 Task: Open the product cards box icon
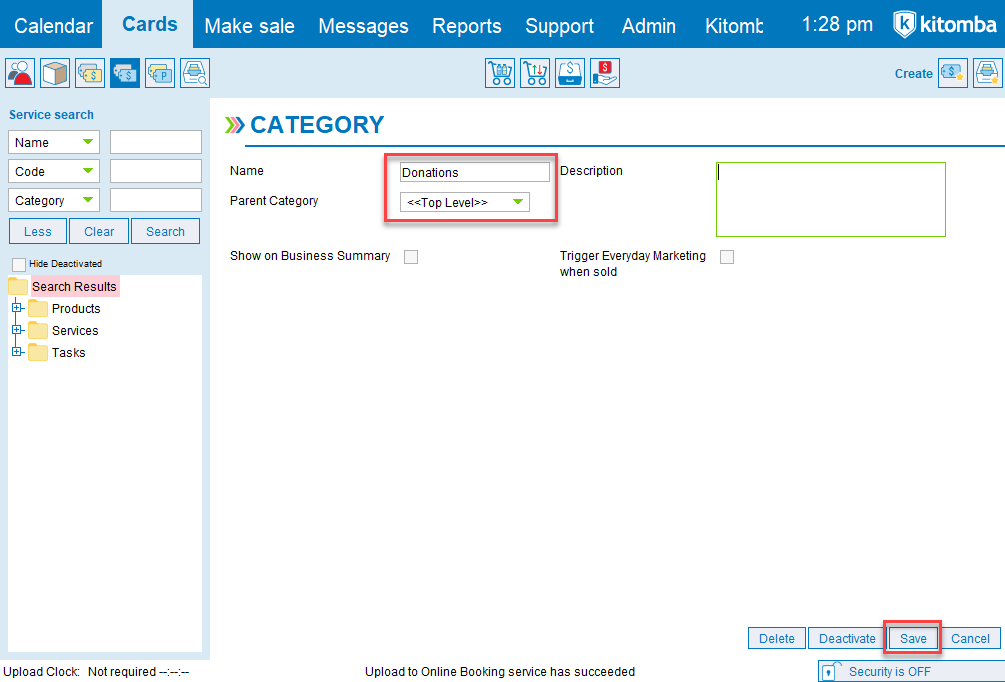pyautogui.click(x=55, y=73)
